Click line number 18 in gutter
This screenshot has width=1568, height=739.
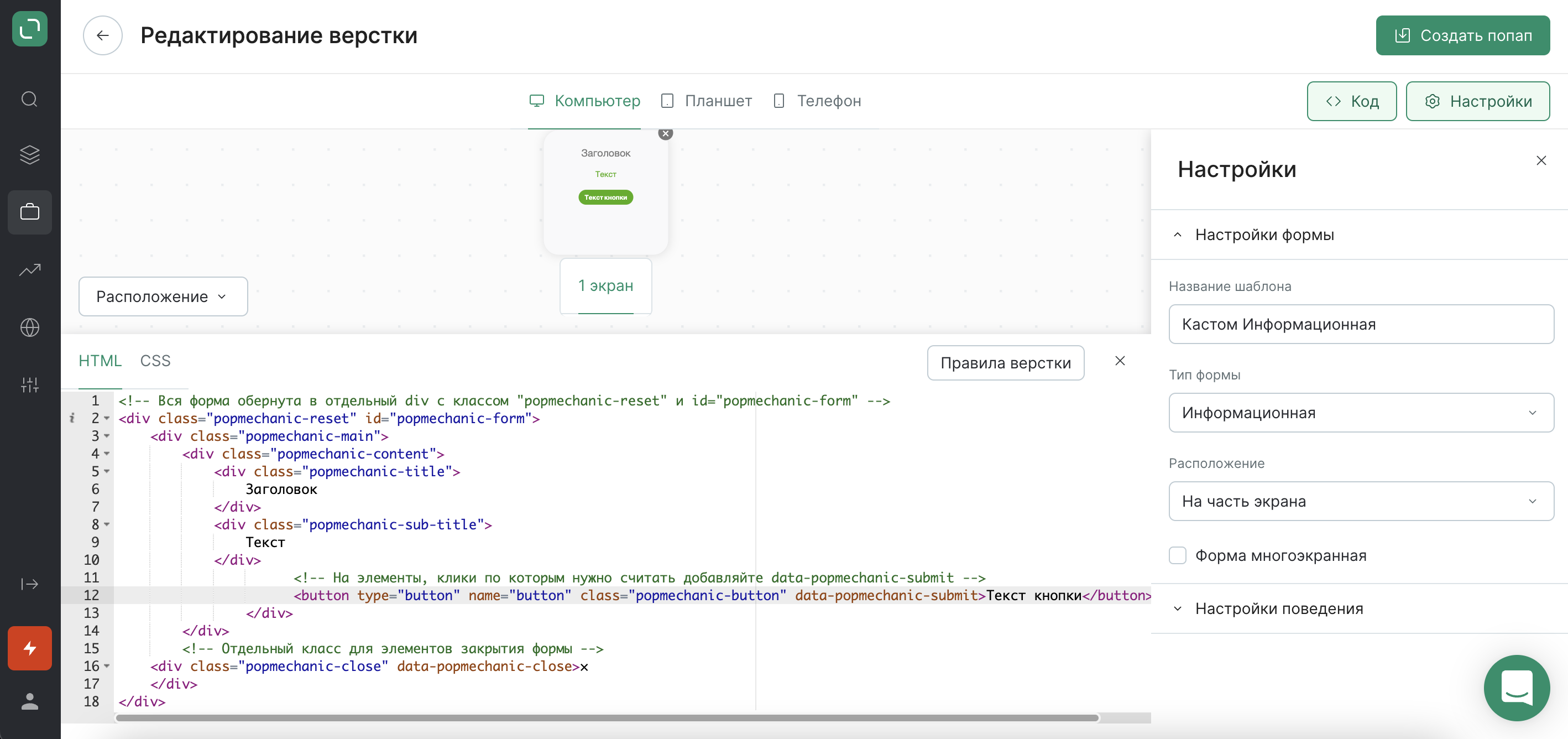(x=91, y=701)
